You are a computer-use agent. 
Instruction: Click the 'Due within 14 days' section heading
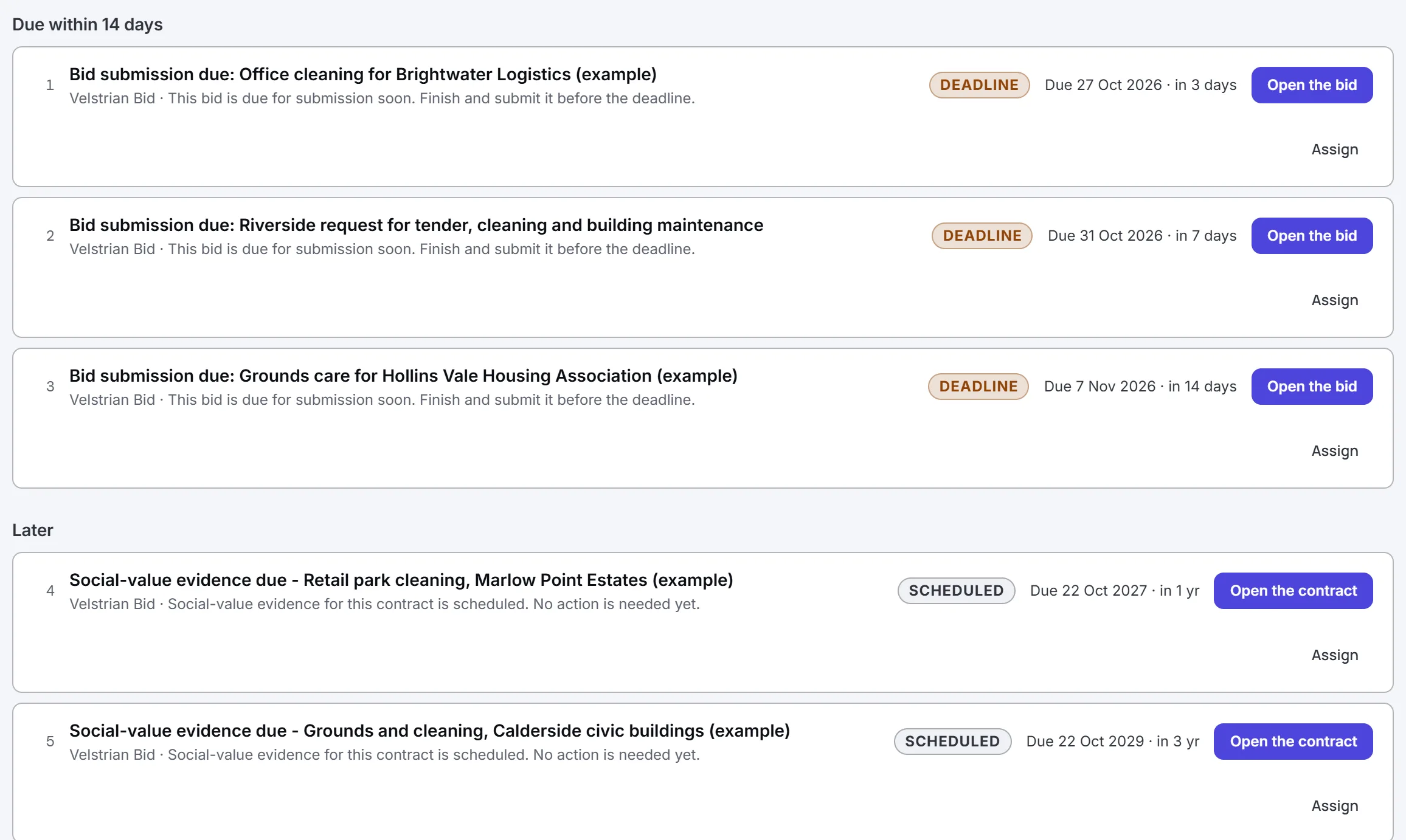click(x=88, y=24)
